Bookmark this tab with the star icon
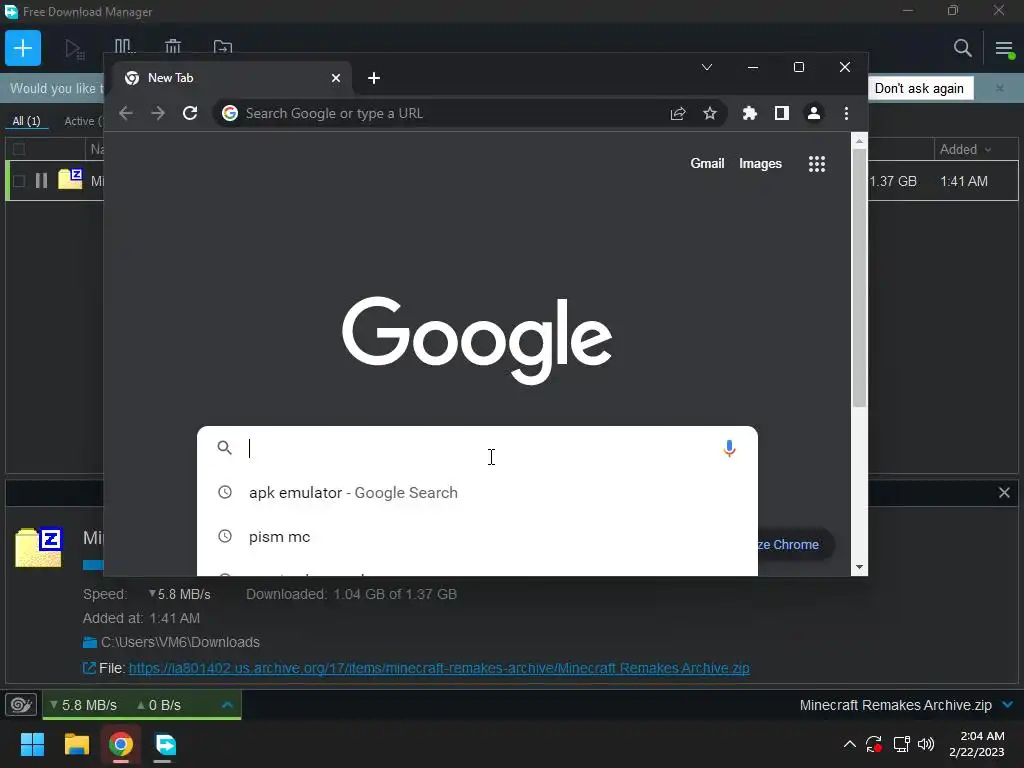The width and height of the screenshot is (1024, 768). pos(710,114)
